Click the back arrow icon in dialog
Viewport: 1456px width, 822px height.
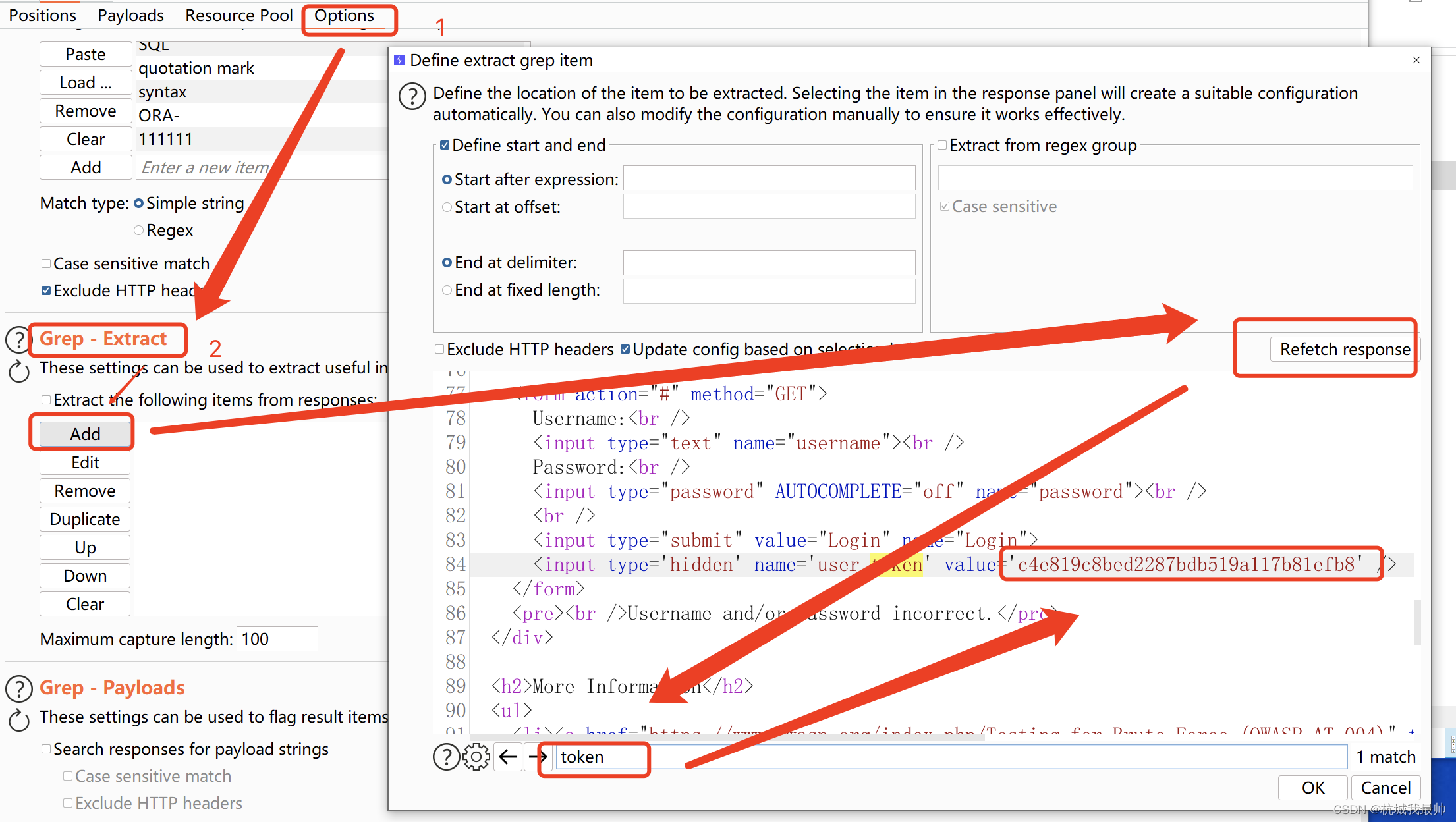tap(506, 756)
